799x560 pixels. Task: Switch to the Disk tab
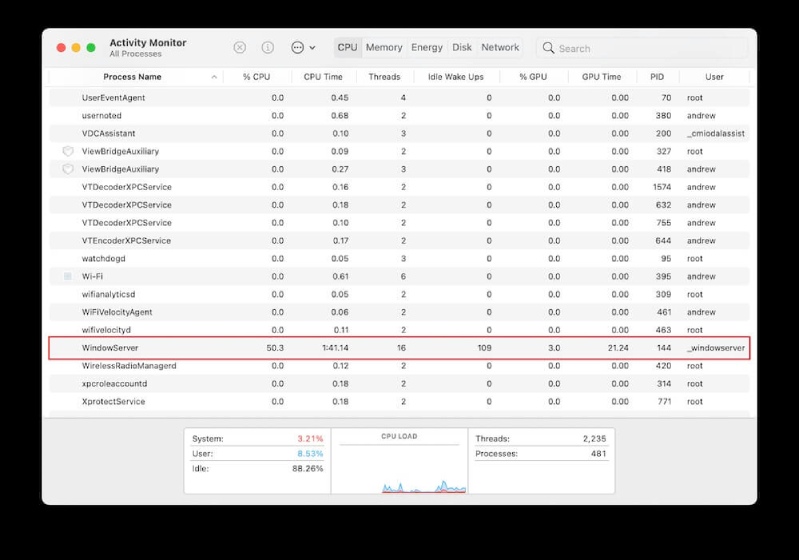pos(462,47)
